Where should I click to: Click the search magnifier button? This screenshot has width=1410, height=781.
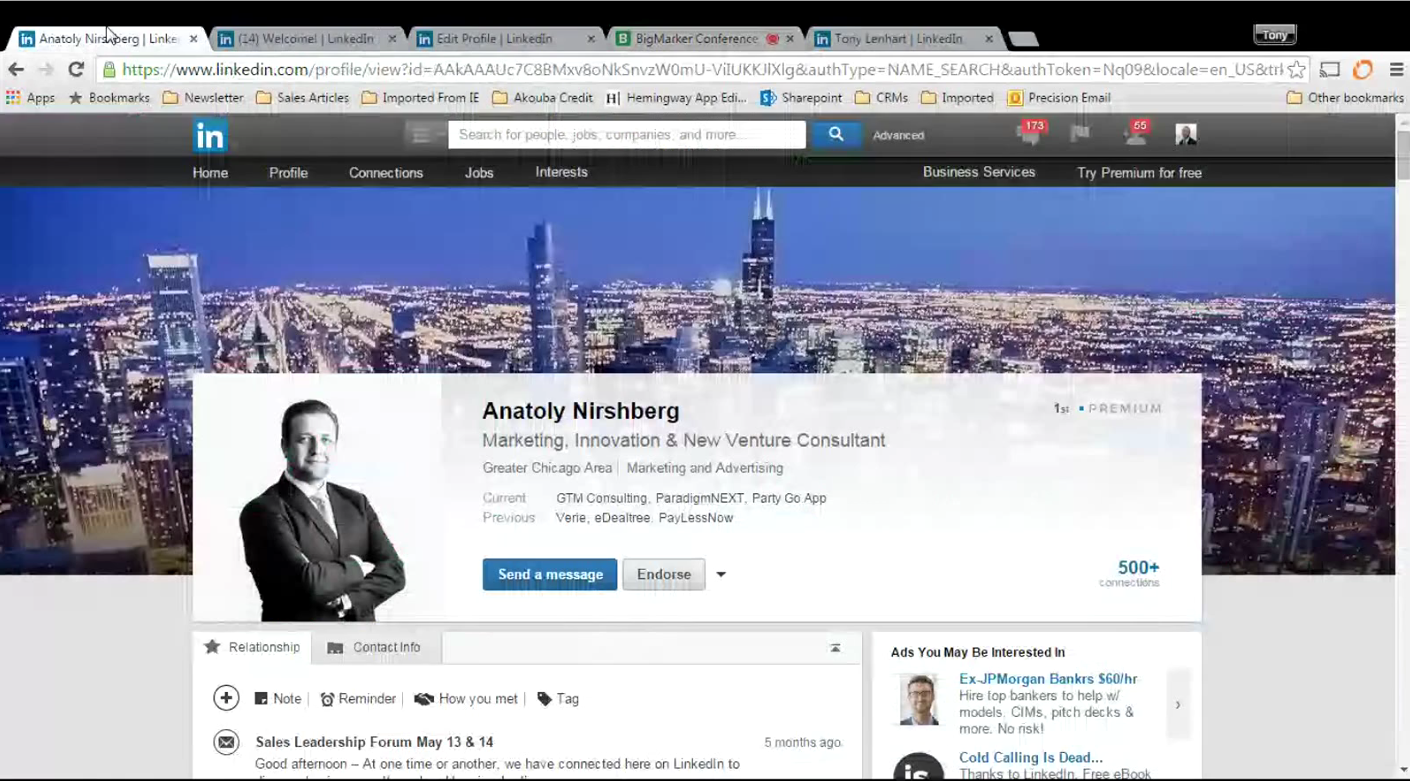(836, 134)
